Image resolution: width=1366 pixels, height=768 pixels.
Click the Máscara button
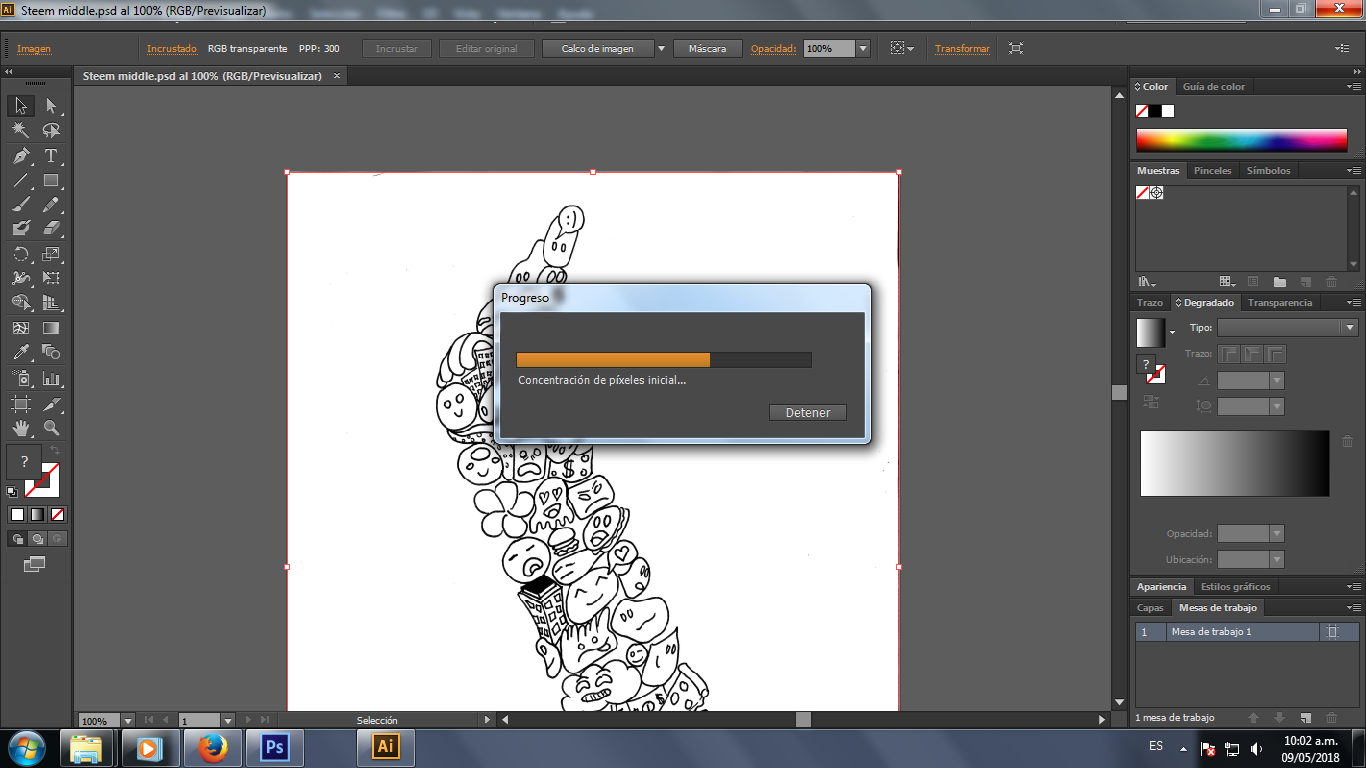click(x=708, y=48)
